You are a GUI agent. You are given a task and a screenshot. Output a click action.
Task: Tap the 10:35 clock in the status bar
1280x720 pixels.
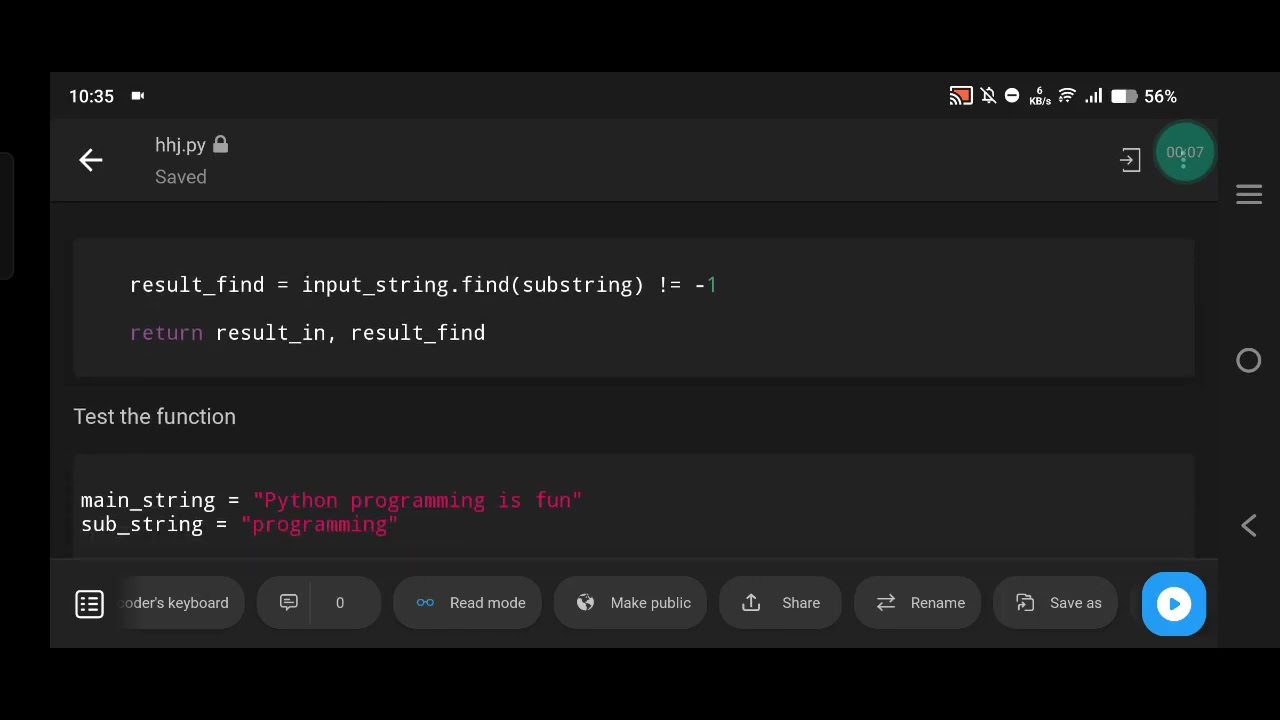click(x=91, y=96)
